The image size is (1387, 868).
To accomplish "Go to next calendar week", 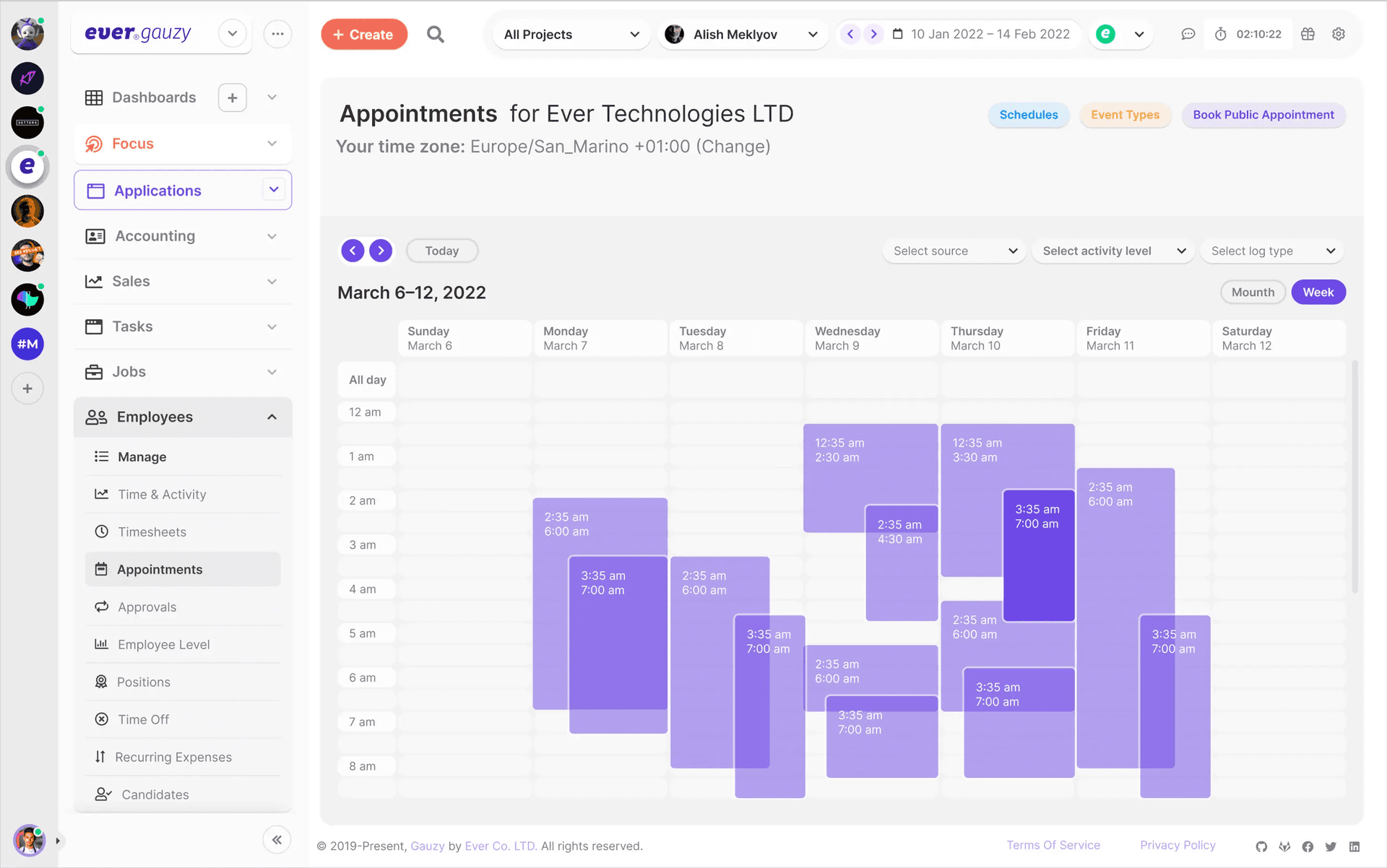I will 381,251.
